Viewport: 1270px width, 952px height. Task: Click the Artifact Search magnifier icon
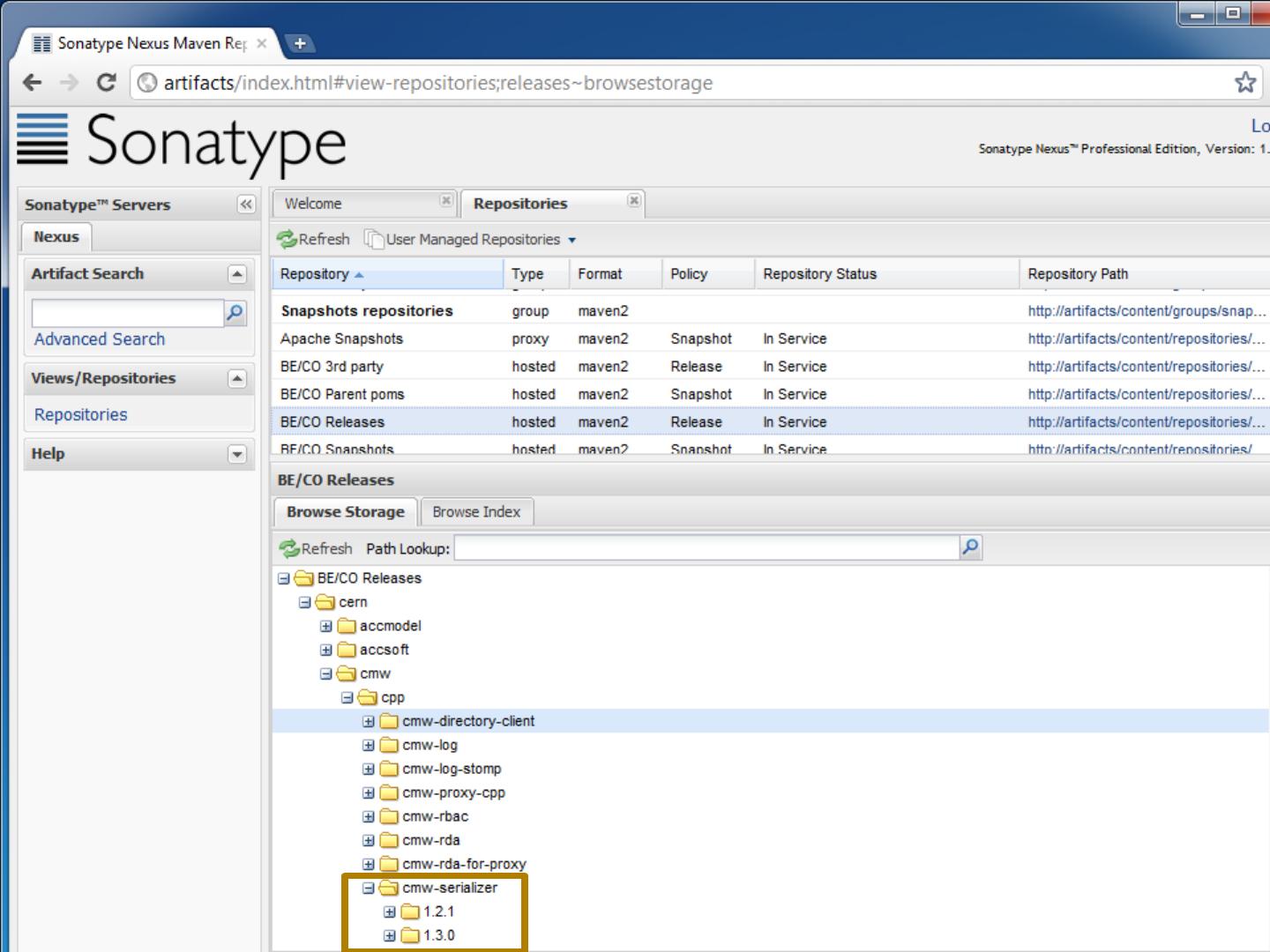[235, 313]
